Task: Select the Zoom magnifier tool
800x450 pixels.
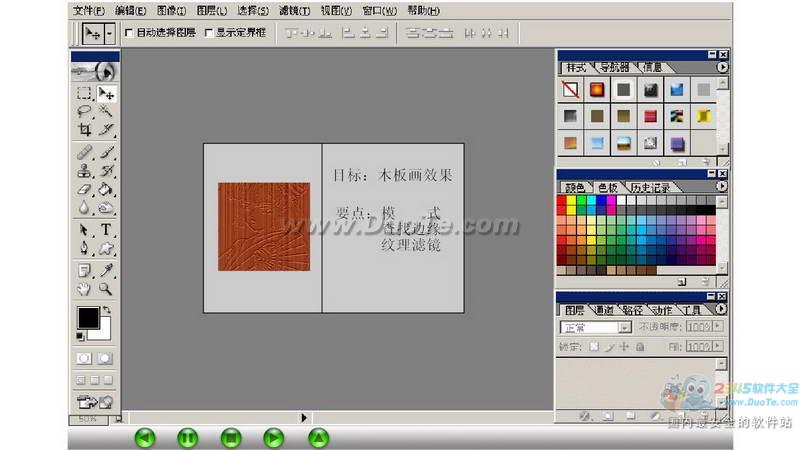Action: [106, 288]
